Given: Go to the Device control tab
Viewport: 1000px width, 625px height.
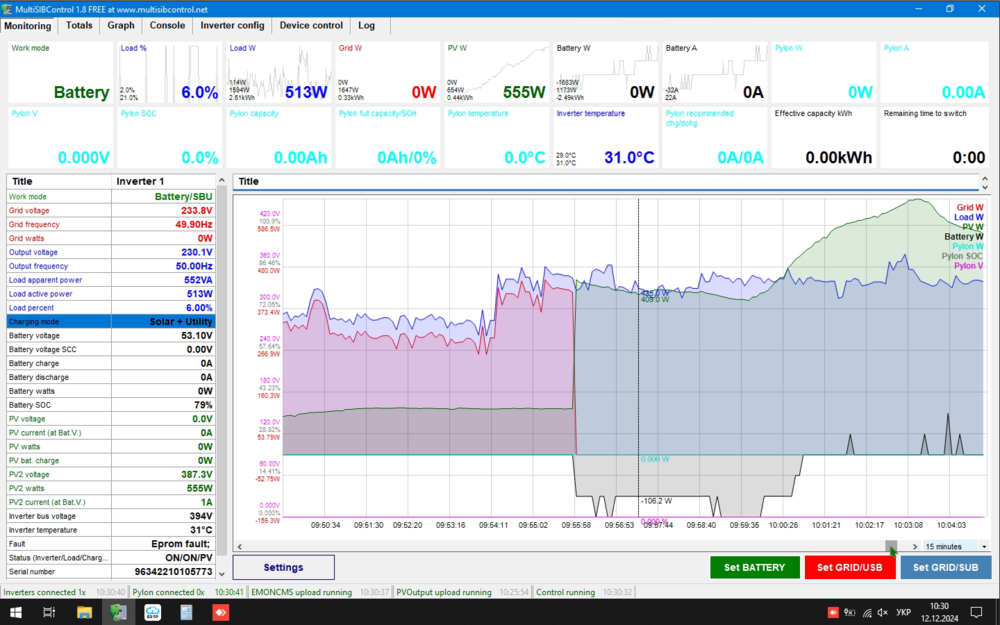Looking at the screenshot, I should pos(311,25).
